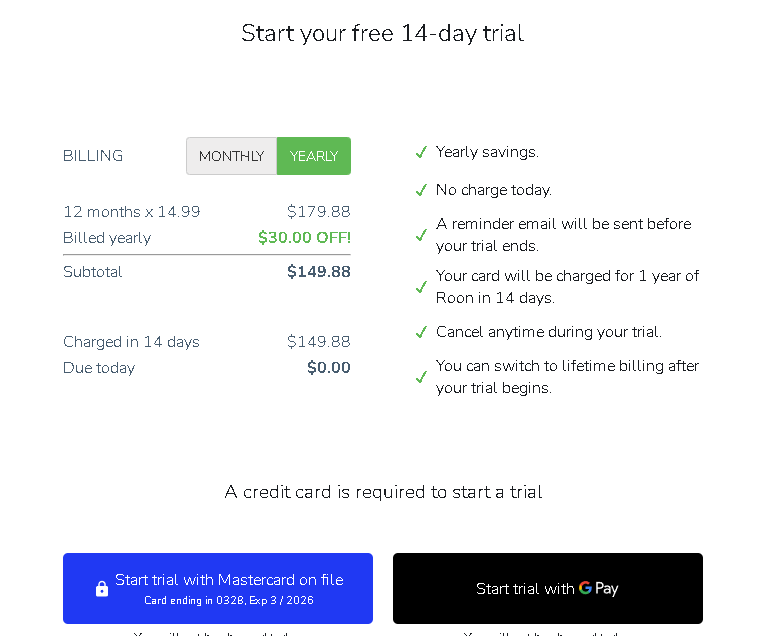Click the checkmark beside card charged notice
This screenshot has height=636, width=776.
[421, 287]
